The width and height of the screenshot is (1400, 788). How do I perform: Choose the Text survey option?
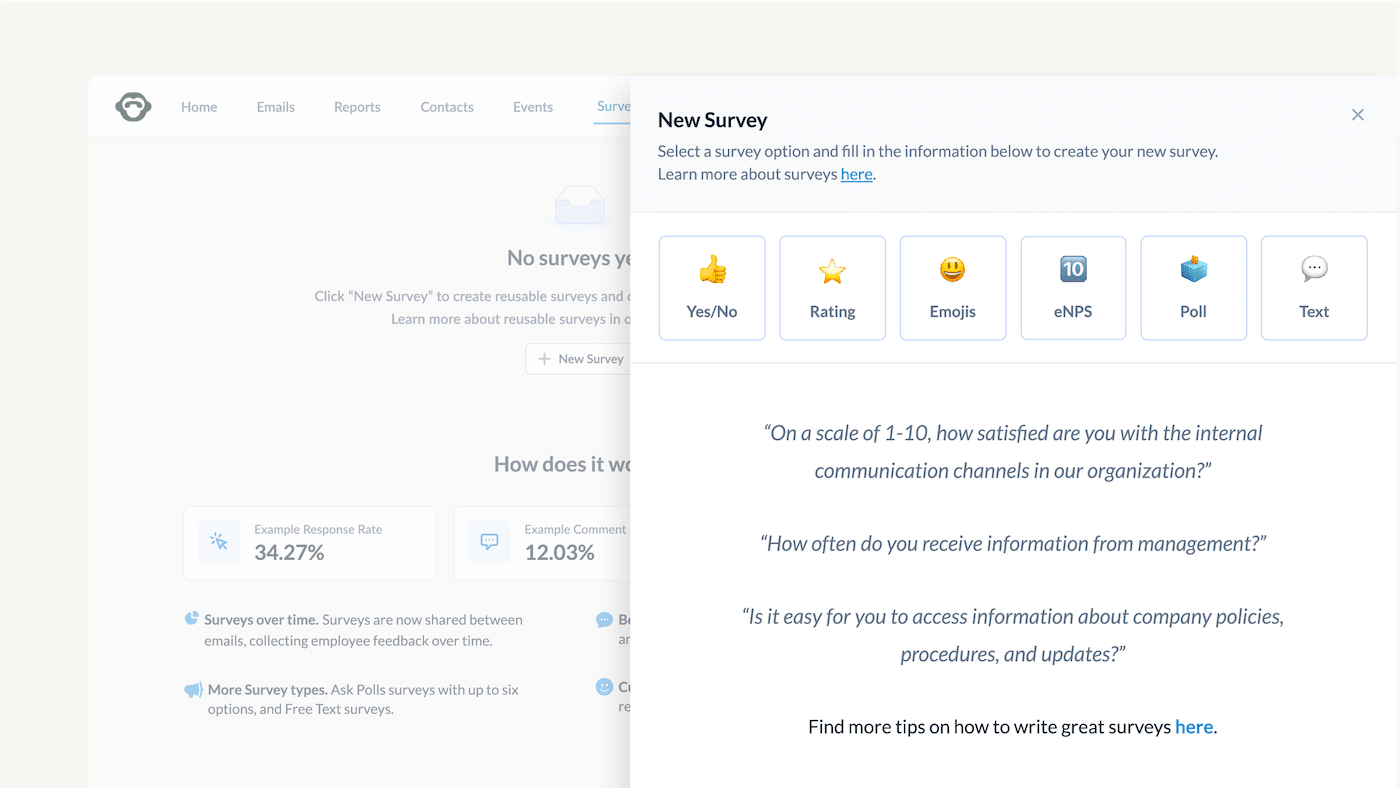(1314, 288)
